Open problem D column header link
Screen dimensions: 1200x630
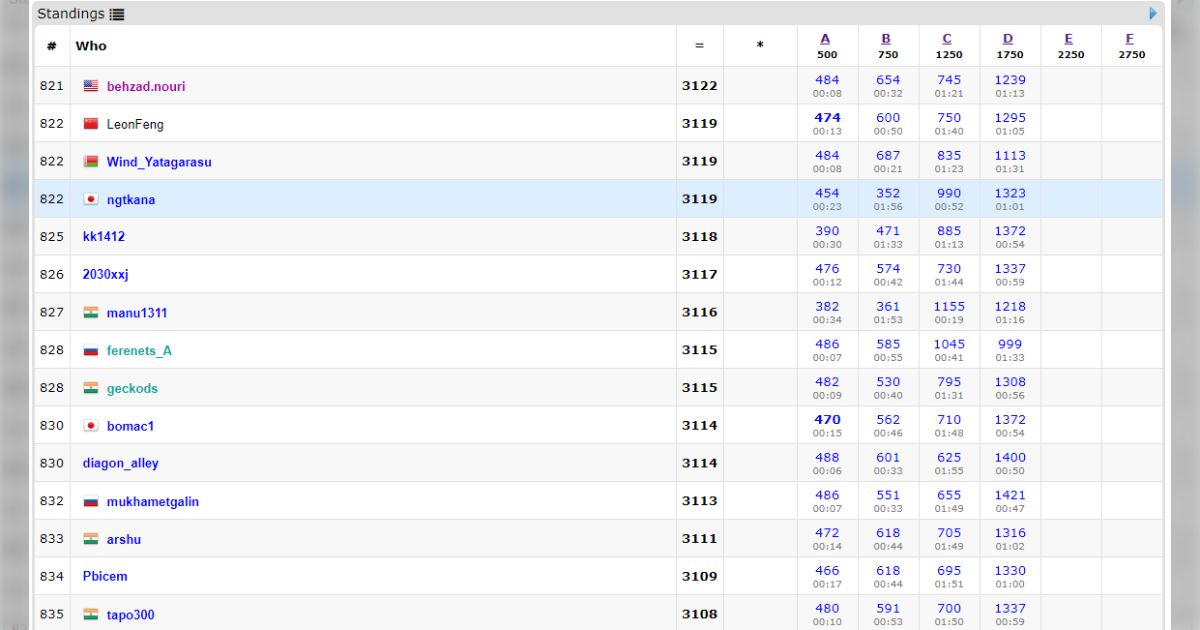1009,39
